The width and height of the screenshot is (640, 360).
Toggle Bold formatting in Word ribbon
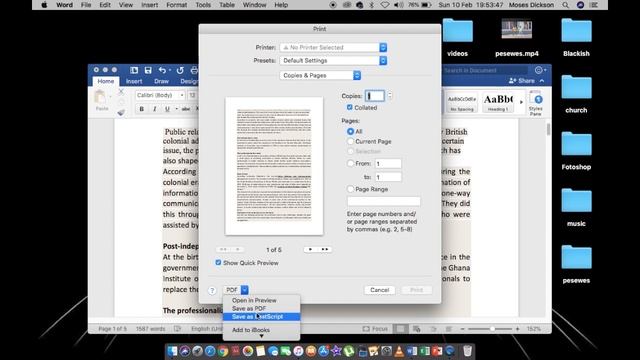pos(142,109)
